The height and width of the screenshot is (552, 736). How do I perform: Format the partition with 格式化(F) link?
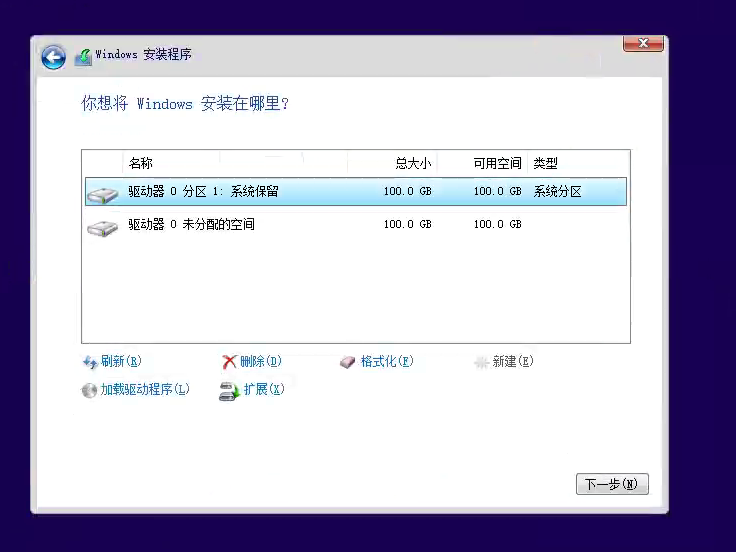pyautogui.click(x=387, y=361)
